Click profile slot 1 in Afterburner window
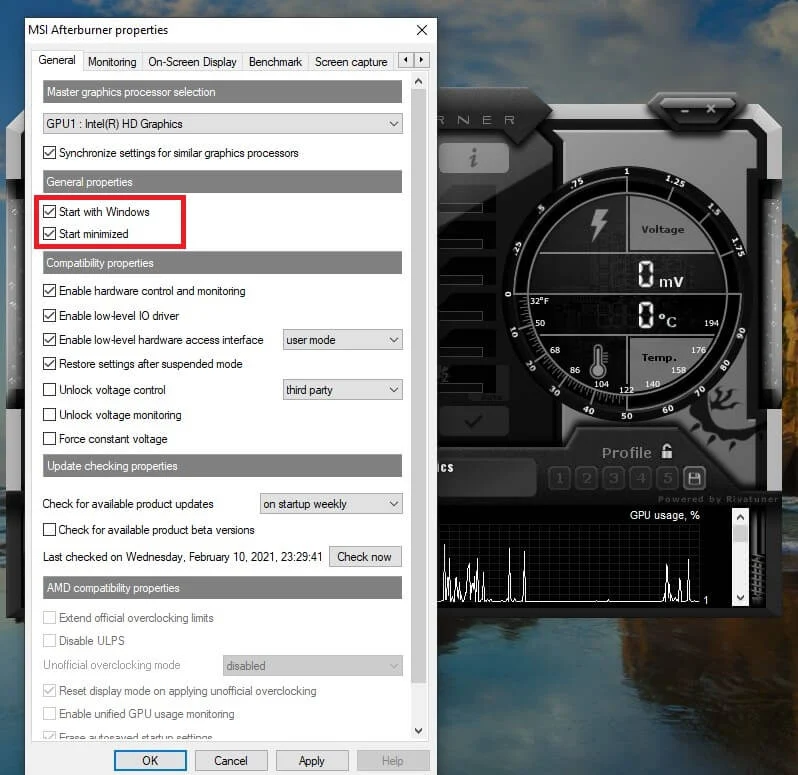The height and width of the screenshot is (775, 798). point(560,478)
